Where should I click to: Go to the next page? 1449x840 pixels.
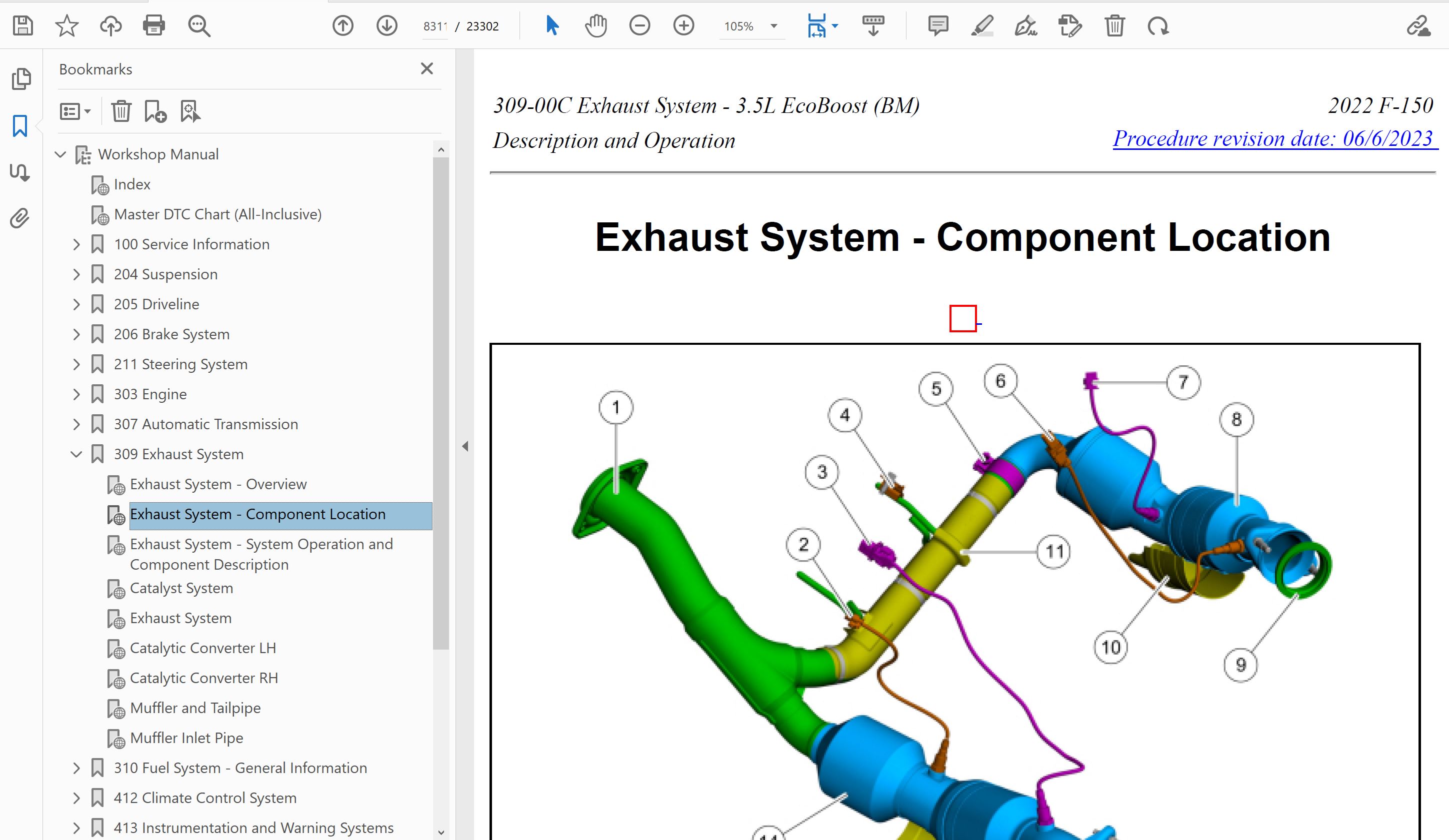[x=387, y=26]
